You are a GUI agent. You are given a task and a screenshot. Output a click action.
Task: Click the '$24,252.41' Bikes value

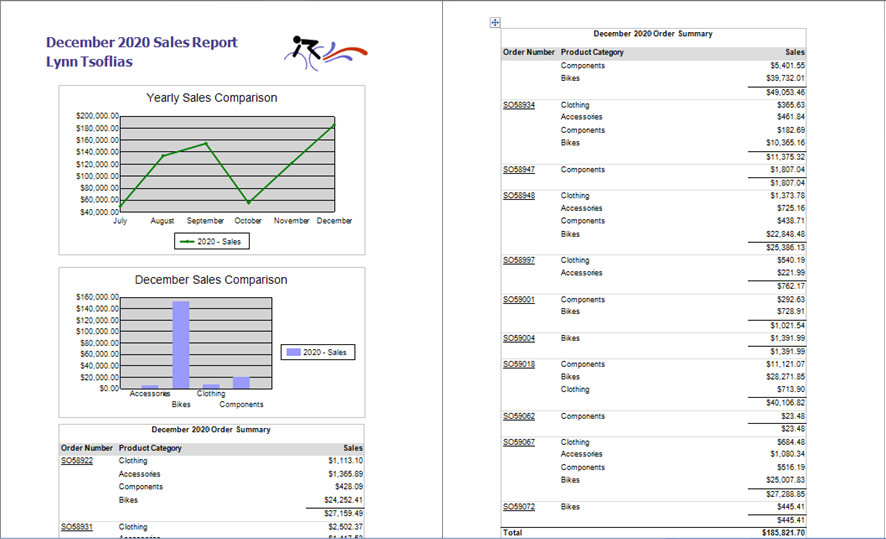click(344, 500)
